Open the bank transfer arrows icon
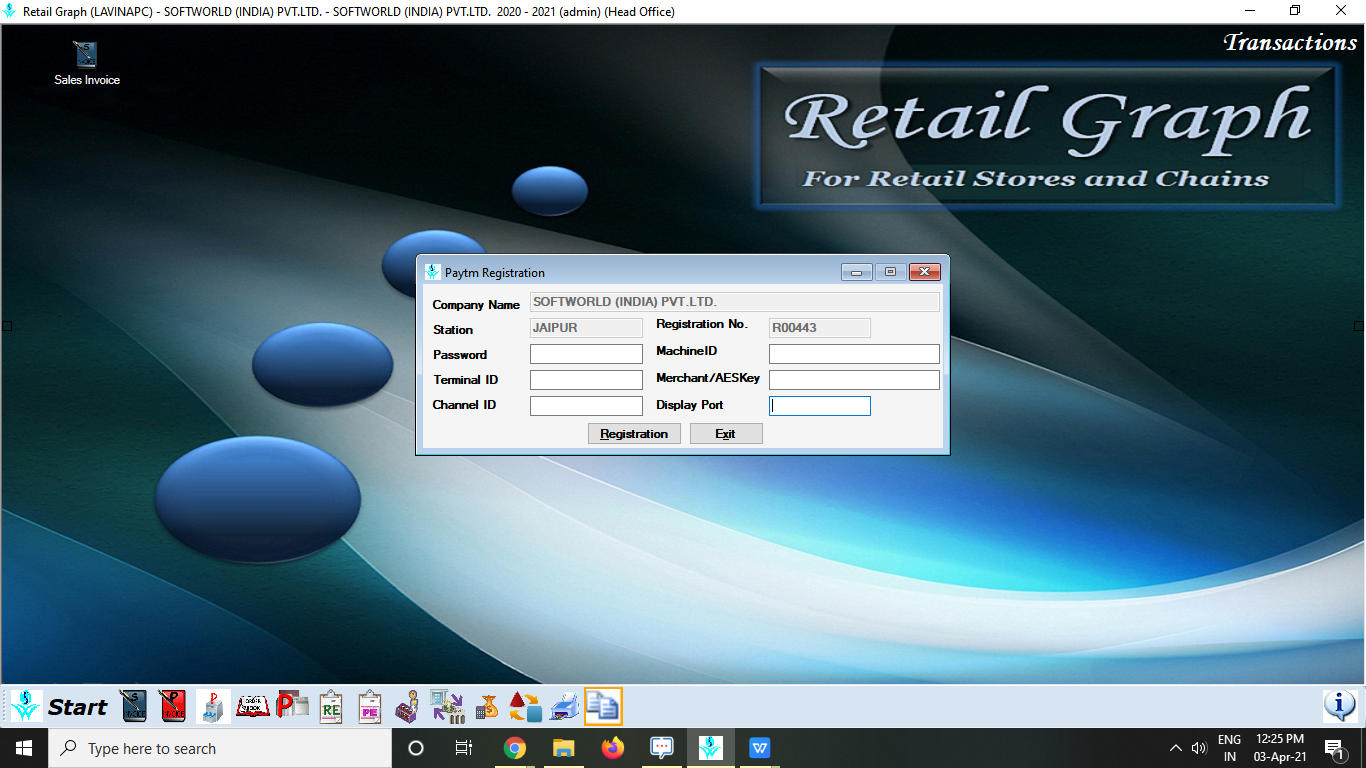1366x768 pixels. (x=447, y=706)
